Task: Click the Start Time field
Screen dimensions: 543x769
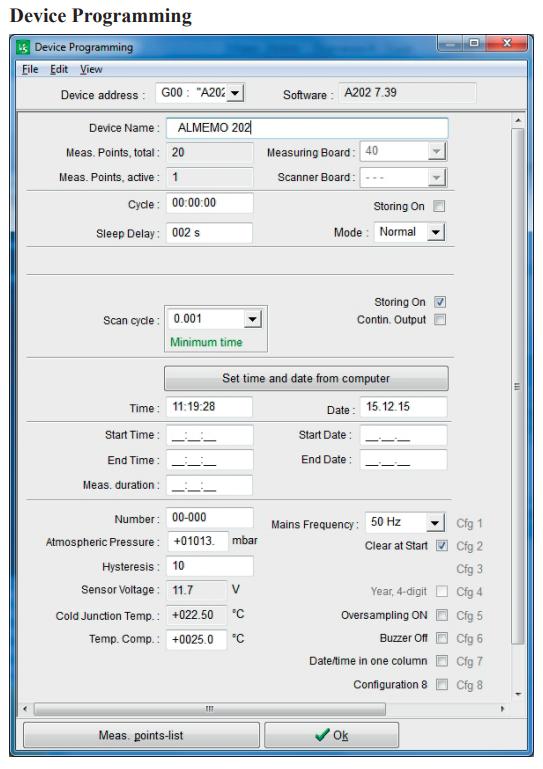Action: (x=209, y=436)
